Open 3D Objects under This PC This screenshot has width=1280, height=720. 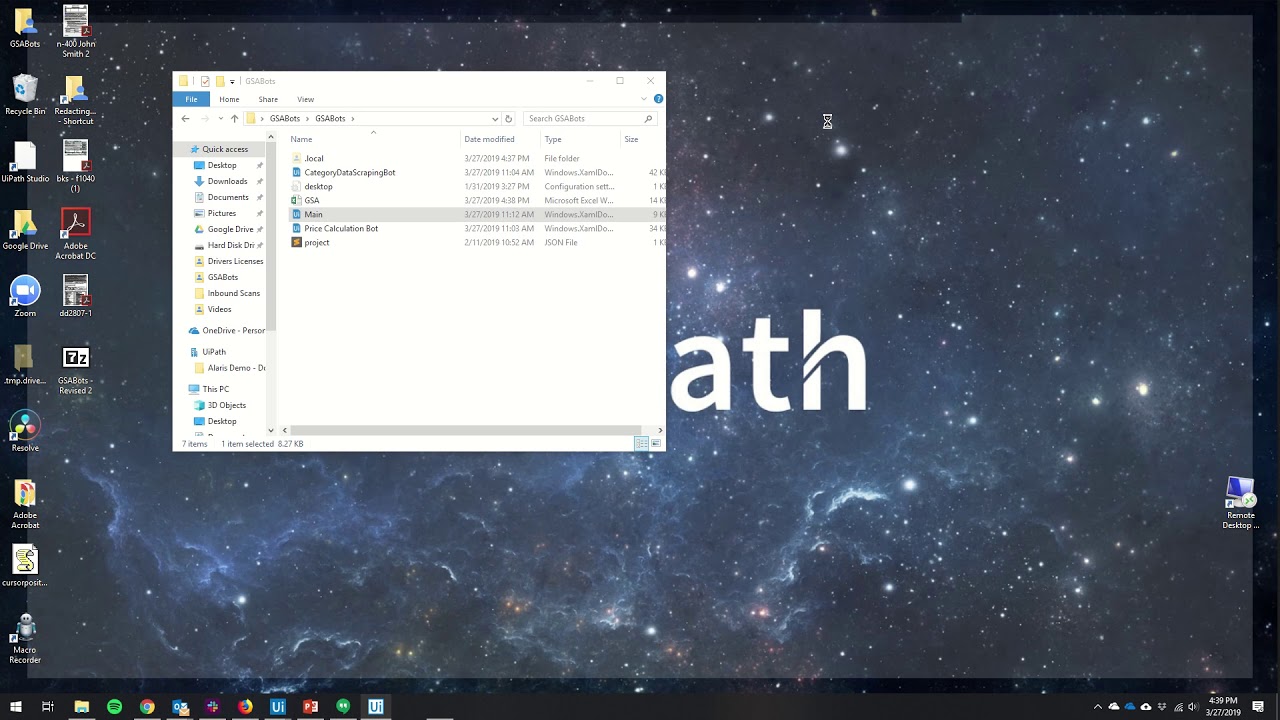(226, 405)
